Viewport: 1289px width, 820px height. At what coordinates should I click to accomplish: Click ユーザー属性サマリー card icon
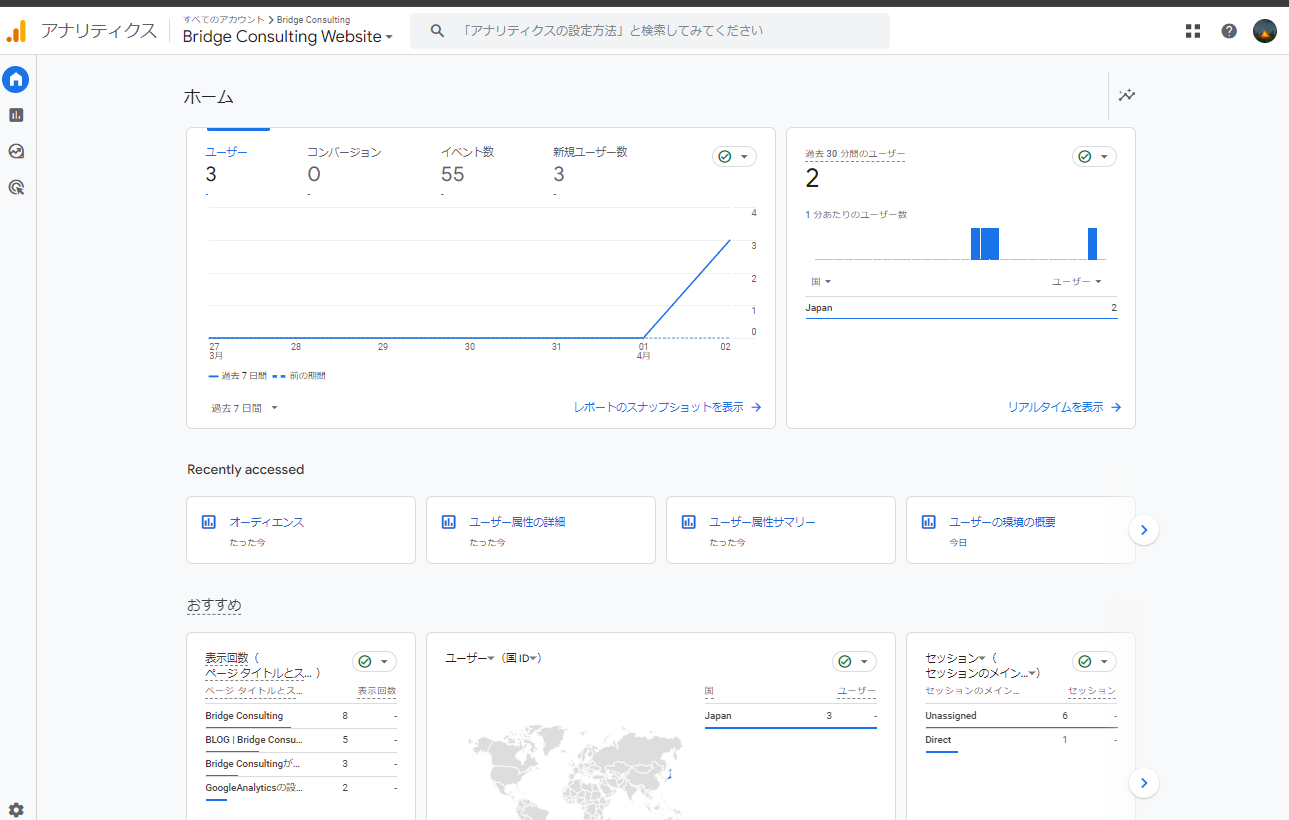coord(689,522)
